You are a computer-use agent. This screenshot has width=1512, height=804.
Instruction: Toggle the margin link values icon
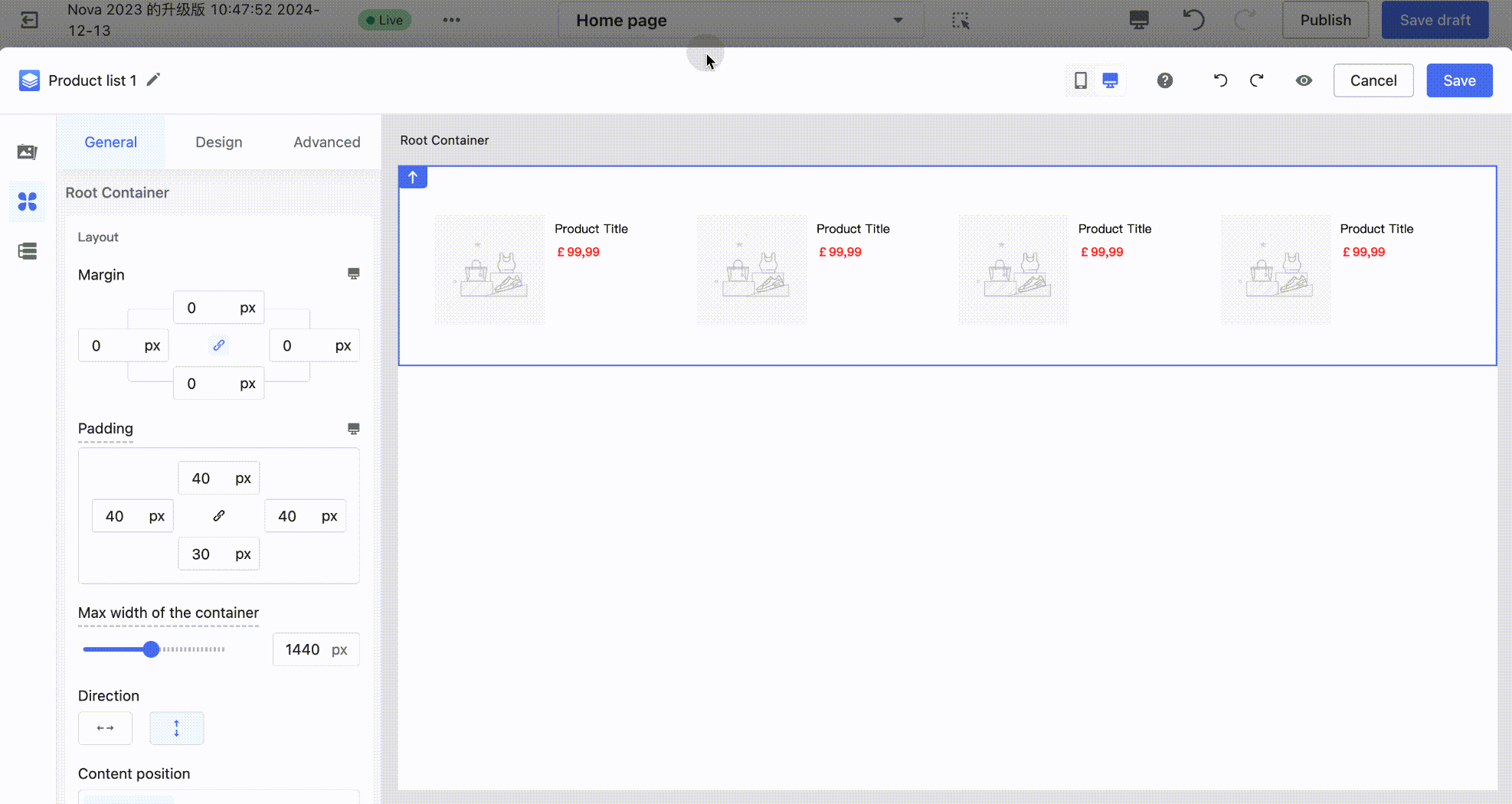pos(219,345)
